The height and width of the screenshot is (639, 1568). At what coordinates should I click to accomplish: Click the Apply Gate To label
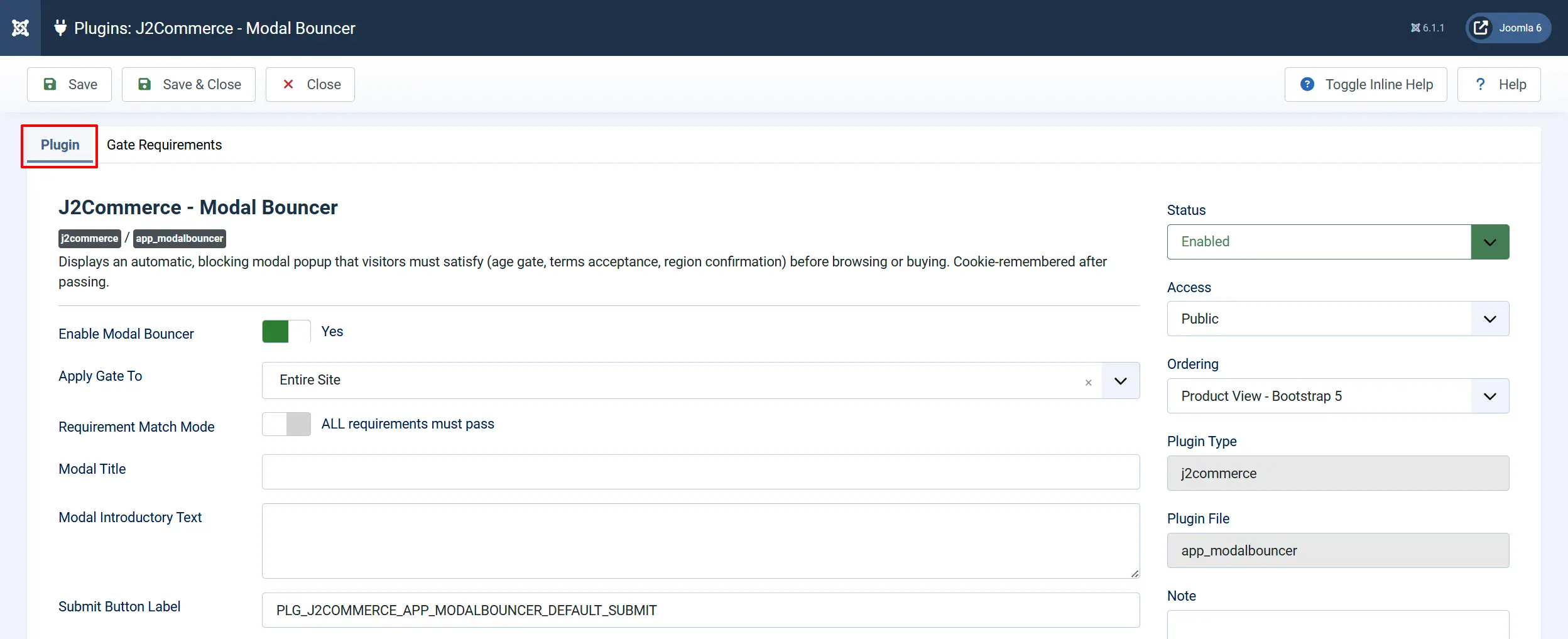[101, 376]
